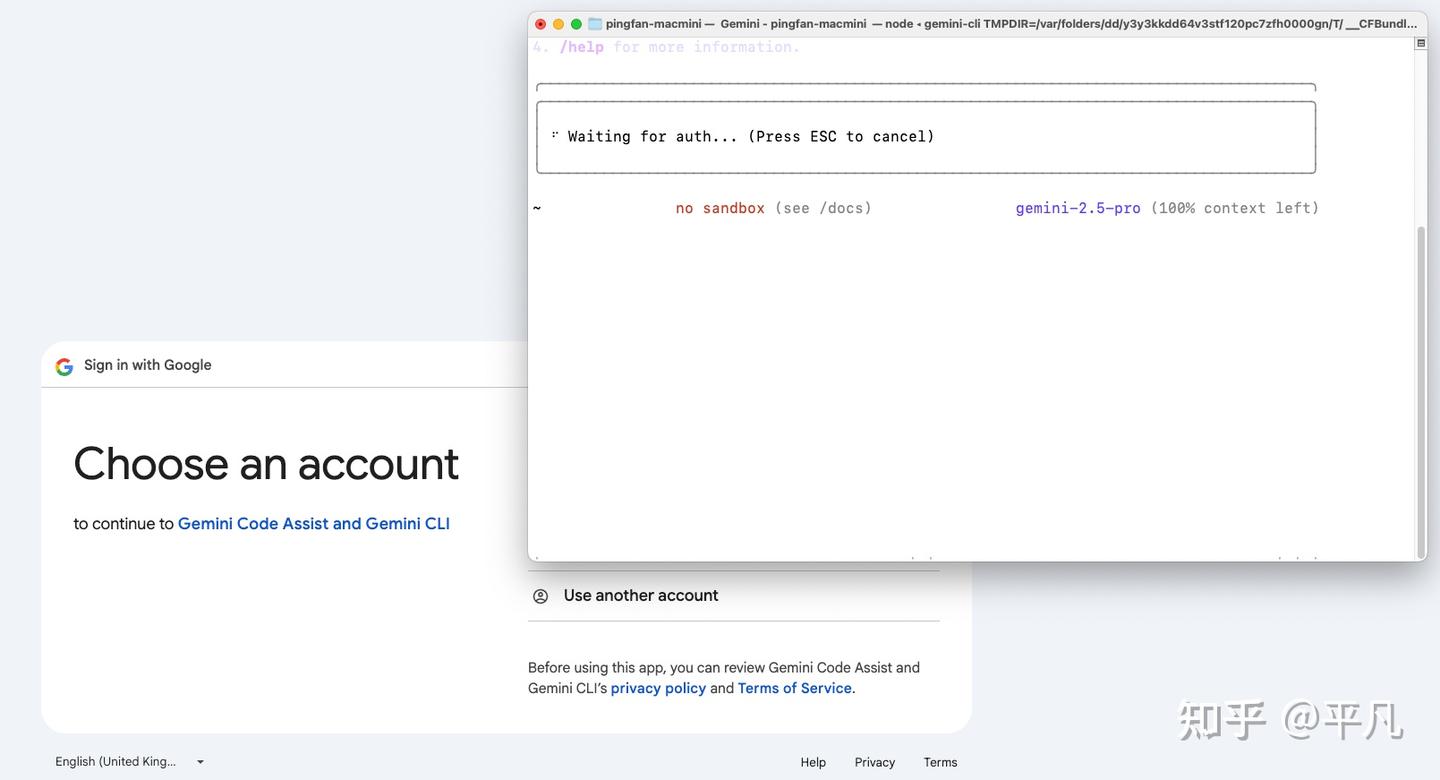Open the privacy policy link

pyautogui.click(x=658, y=689)
